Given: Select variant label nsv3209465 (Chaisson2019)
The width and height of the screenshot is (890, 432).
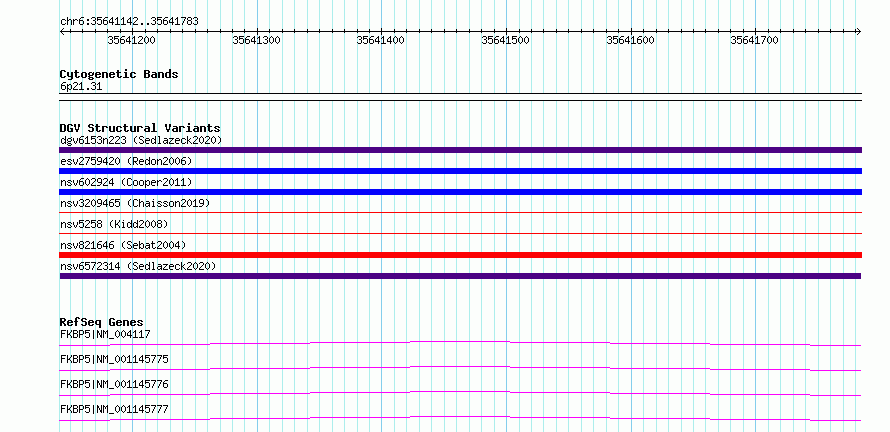Looking at the screenshot, I should click(135, 203).
